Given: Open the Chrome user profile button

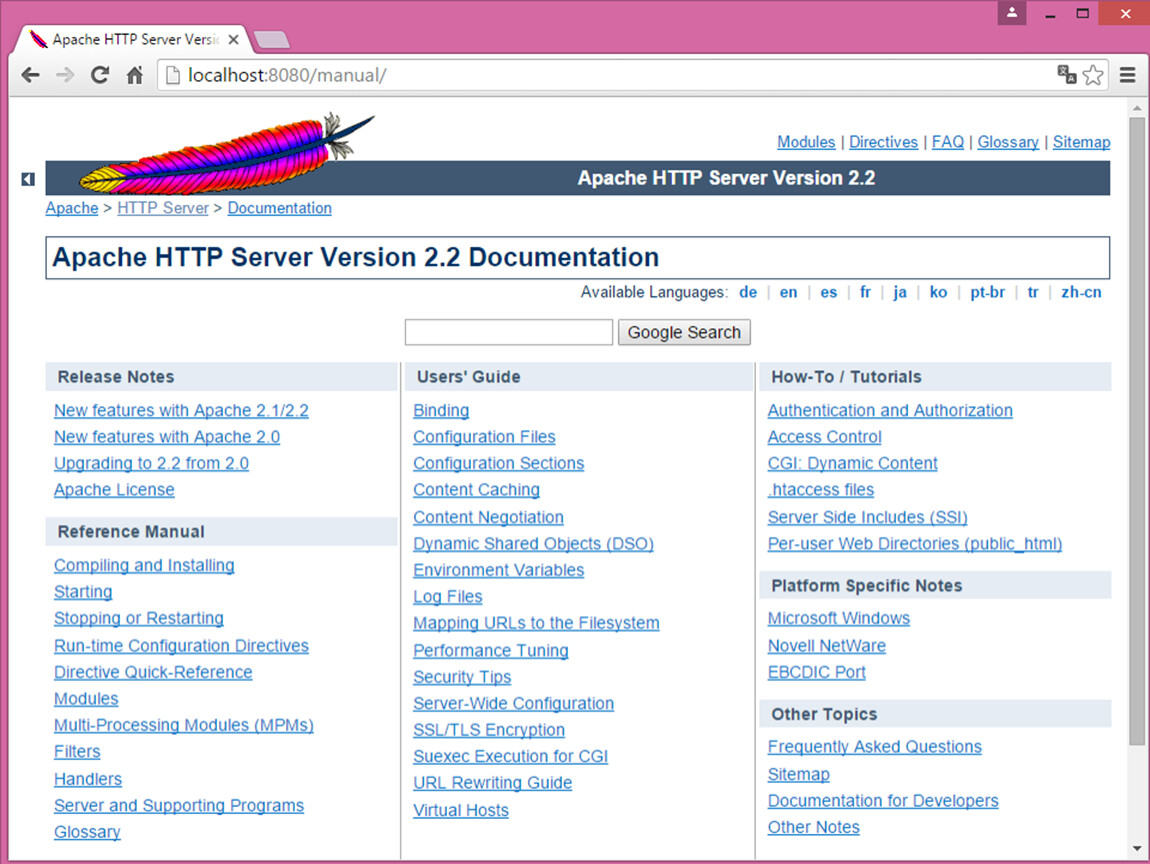Looking at the screenshot, I should point(1012,13).
